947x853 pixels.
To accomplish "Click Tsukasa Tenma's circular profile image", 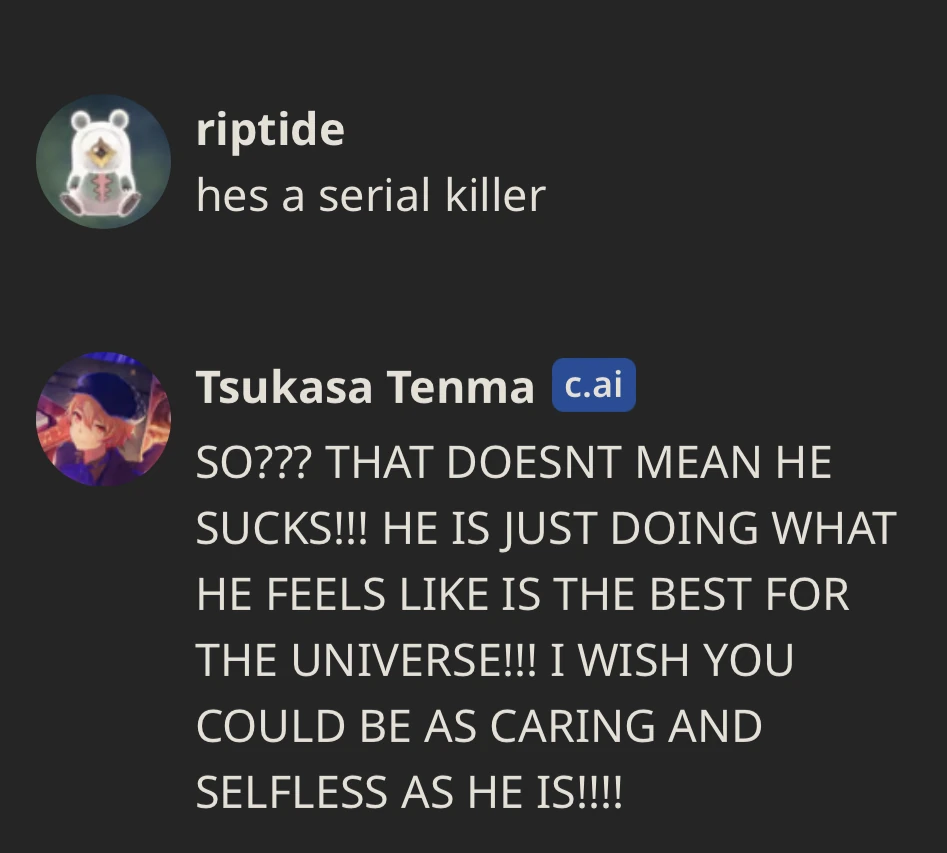I will [103, 419].
